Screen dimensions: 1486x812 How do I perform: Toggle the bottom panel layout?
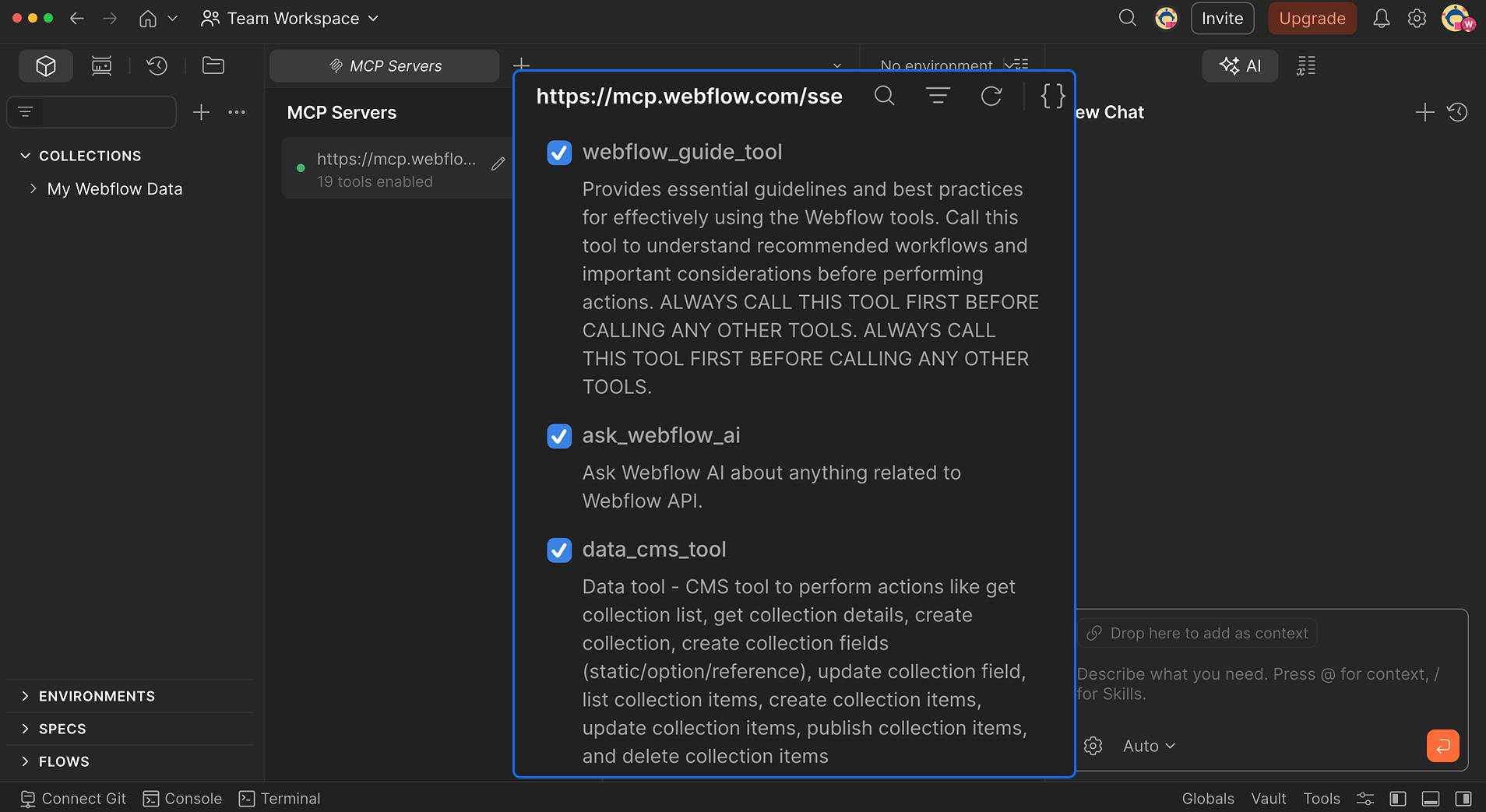pos(1431,799)
